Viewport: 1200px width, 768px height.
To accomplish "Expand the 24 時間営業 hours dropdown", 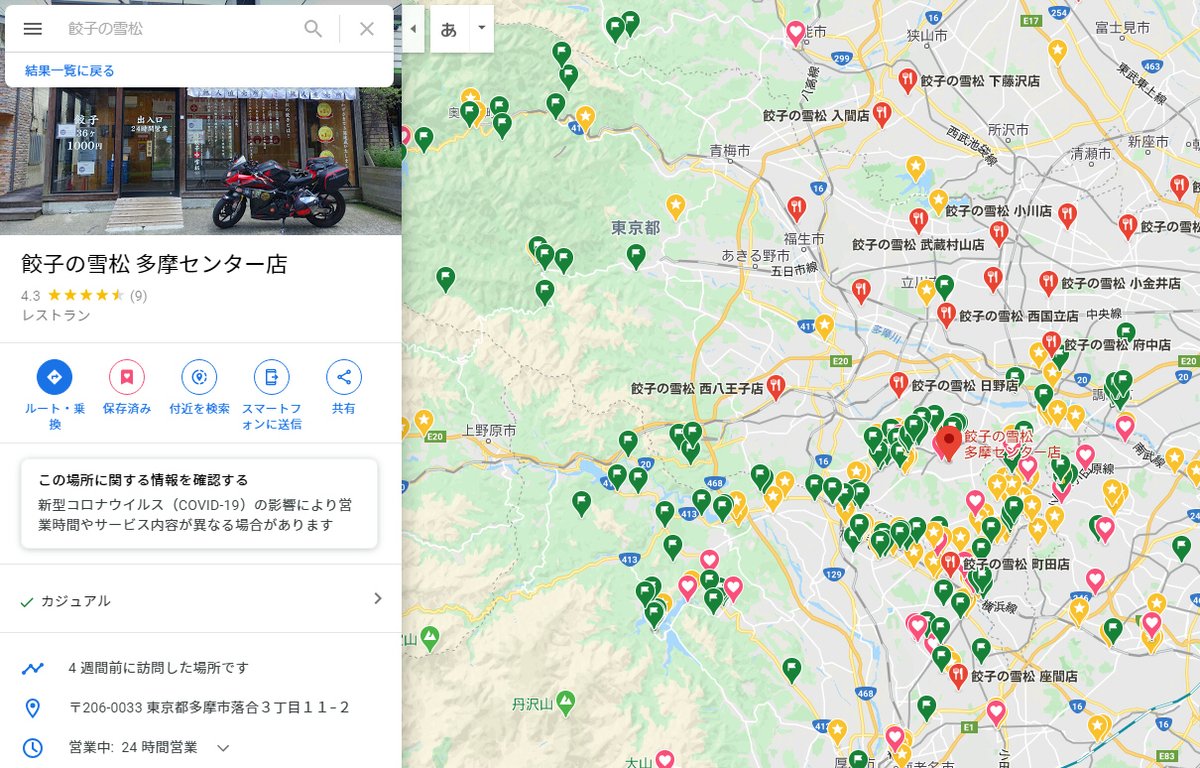I will (224, 747).
